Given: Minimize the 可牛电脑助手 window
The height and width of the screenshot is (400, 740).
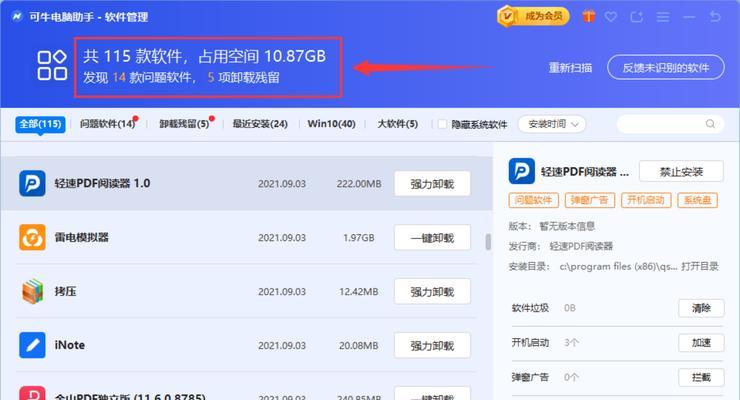Looking at the screenshot, I should pos(689,17).
